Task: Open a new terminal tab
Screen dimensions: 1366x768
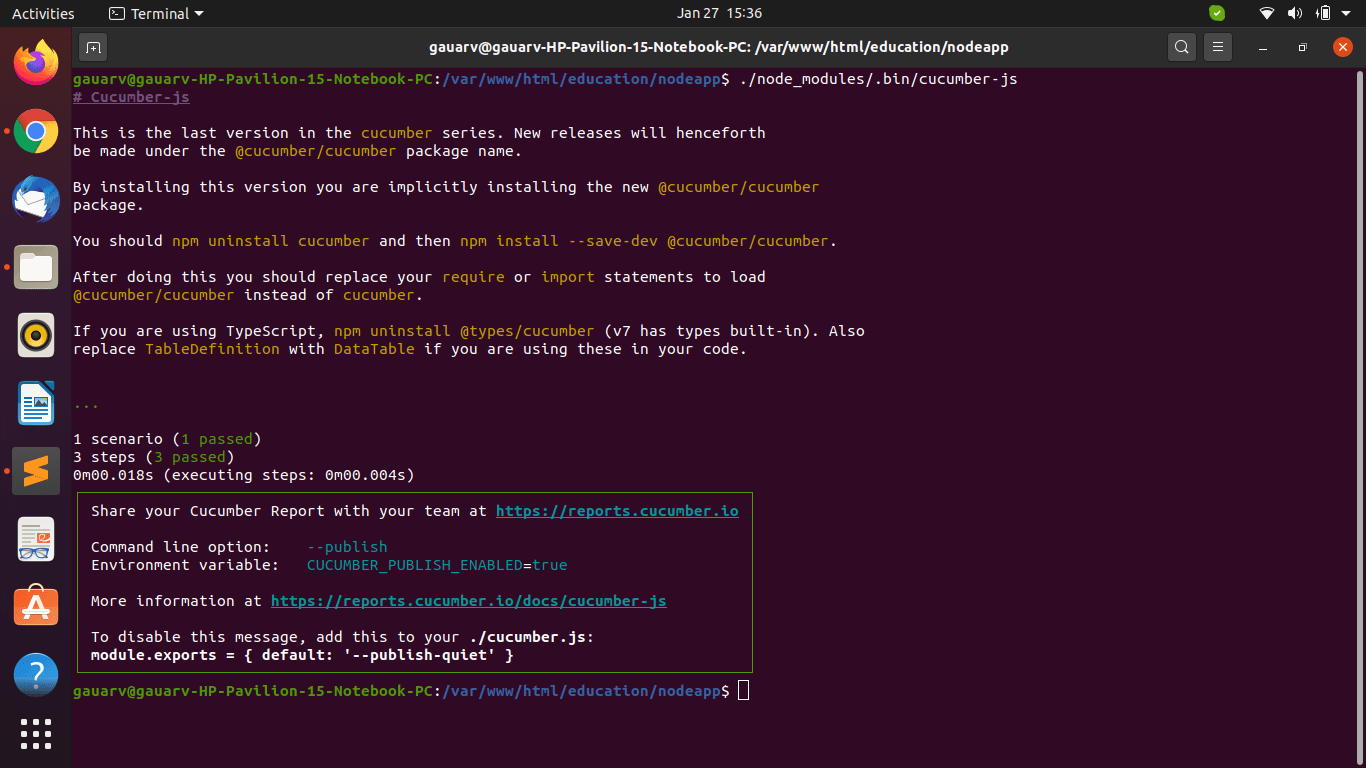Action: pyautogui.click(x=93, y=47)
